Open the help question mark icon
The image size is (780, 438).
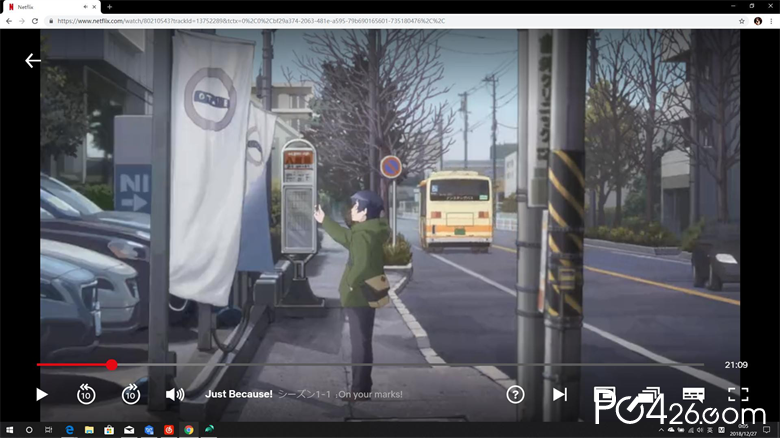point(515,395)
